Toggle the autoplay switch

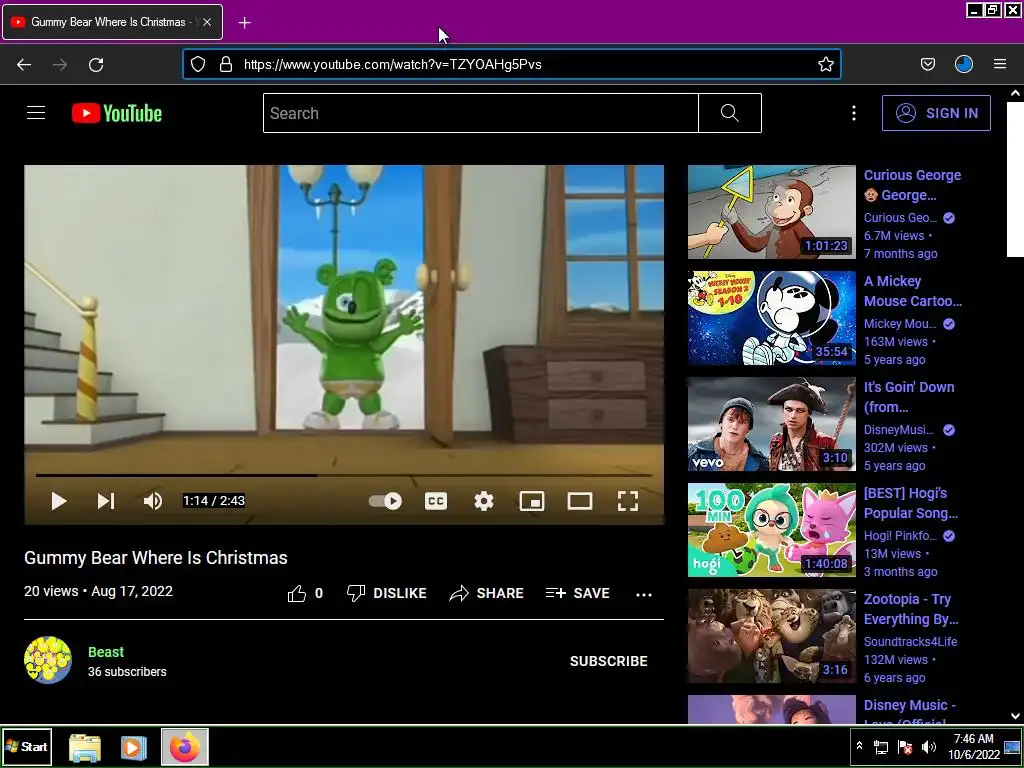tap(385, 501)
